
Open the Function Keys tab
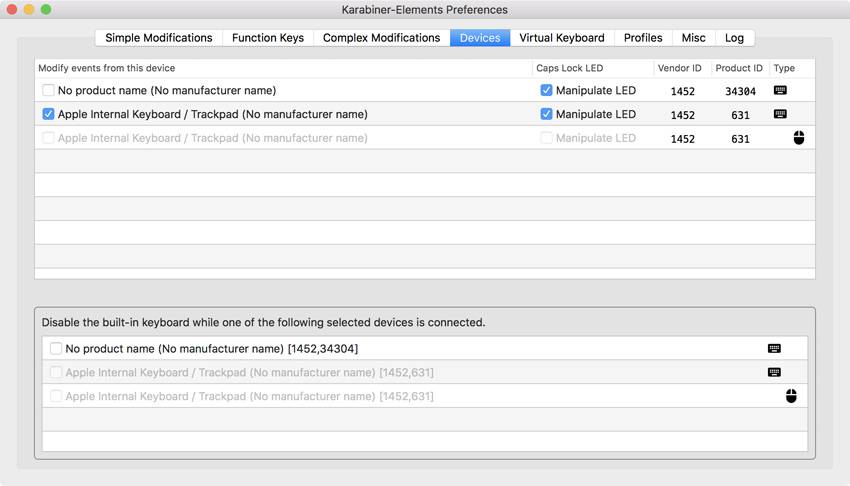[x=268, y=38]
